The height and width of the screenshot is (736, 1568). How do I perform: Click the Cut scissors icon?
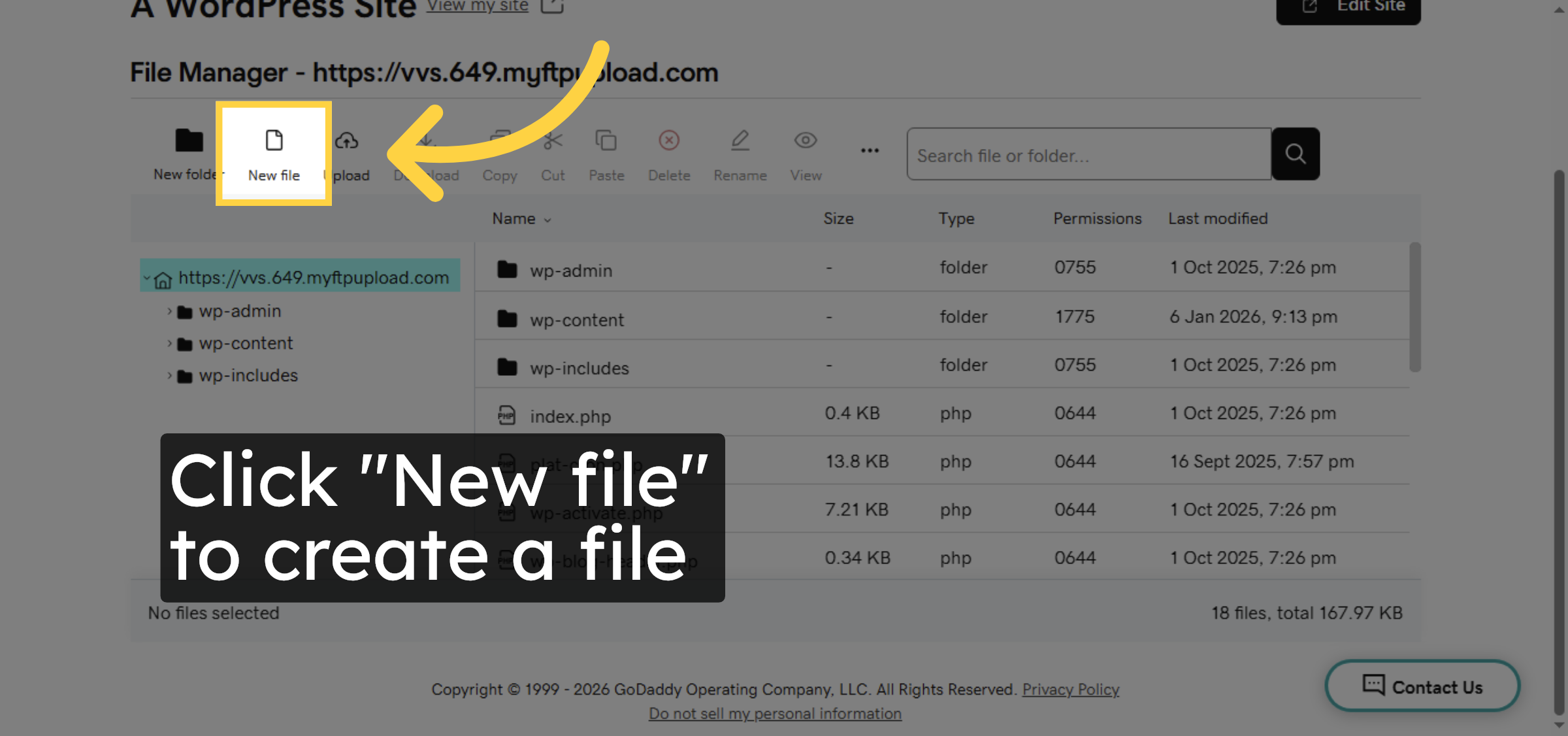pyautogui.click(x=553, y=140)
